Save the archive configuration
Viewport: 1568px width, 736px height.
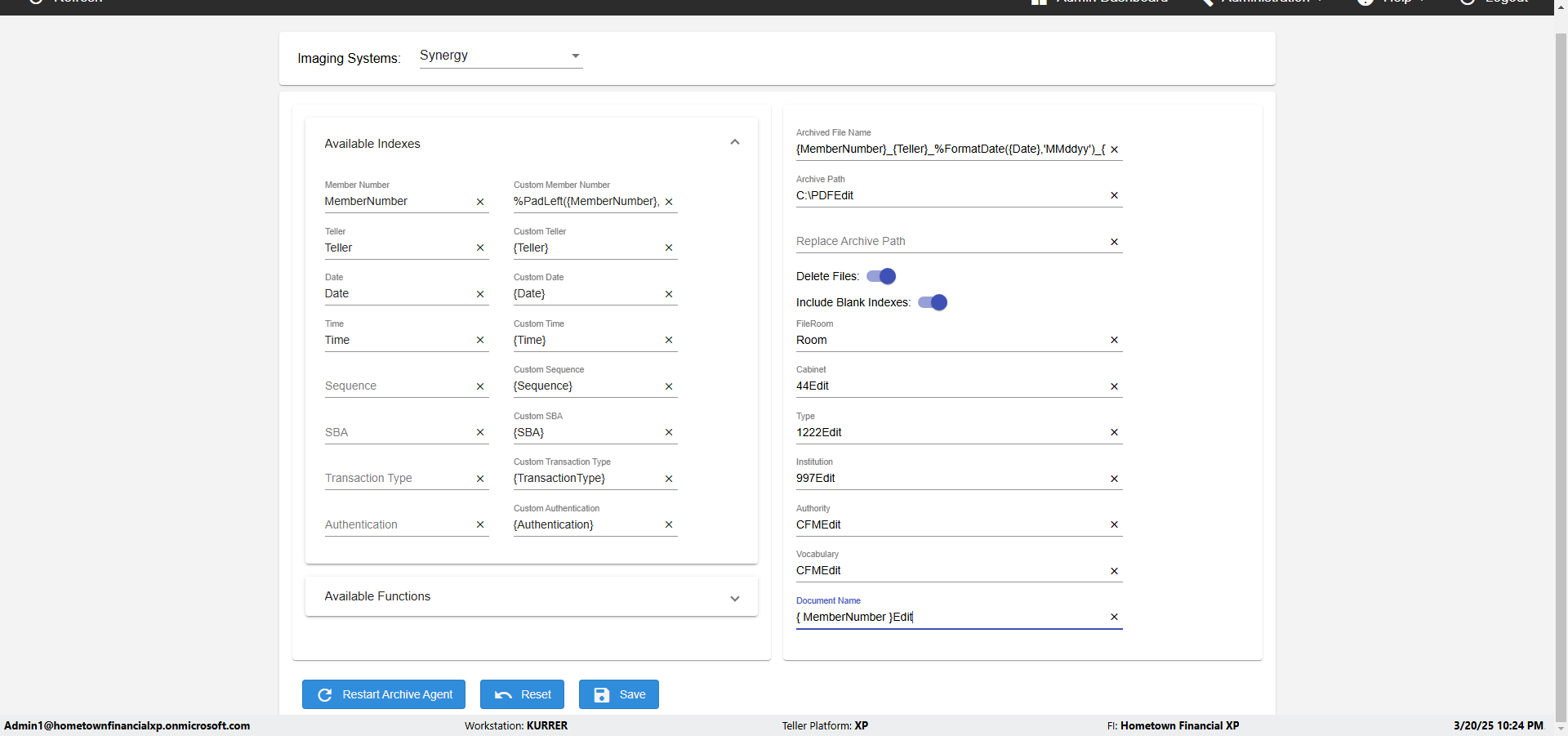[x=619, y=694]
